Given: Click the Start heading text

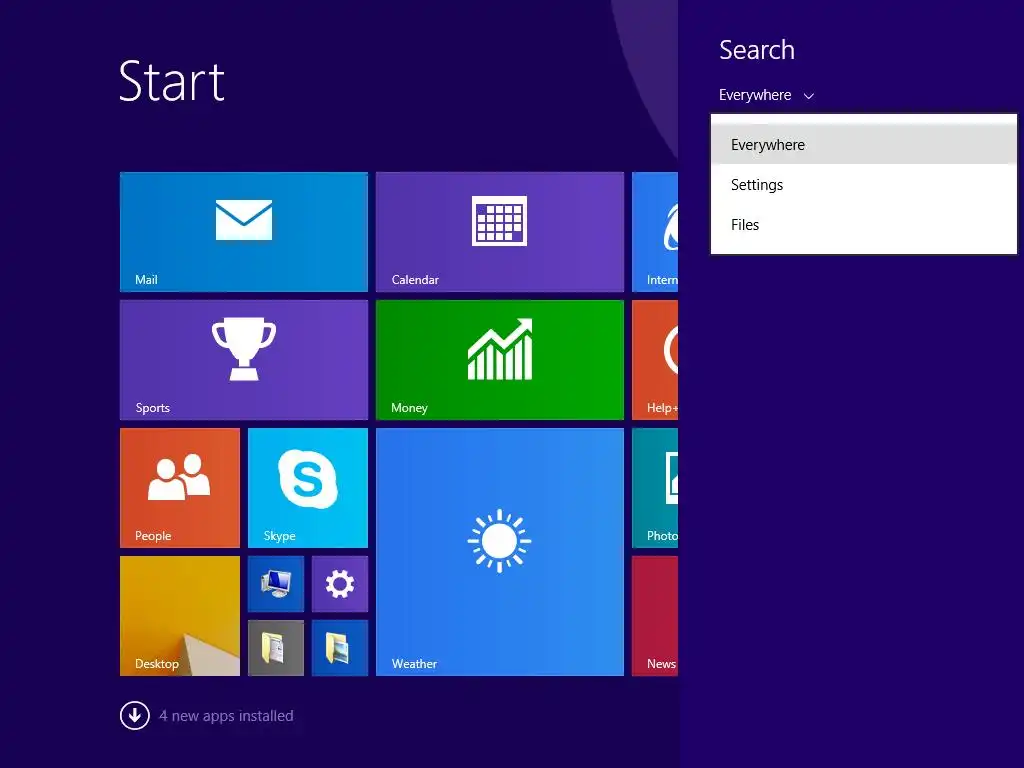Looking at the screenshot, I should 172,81.
